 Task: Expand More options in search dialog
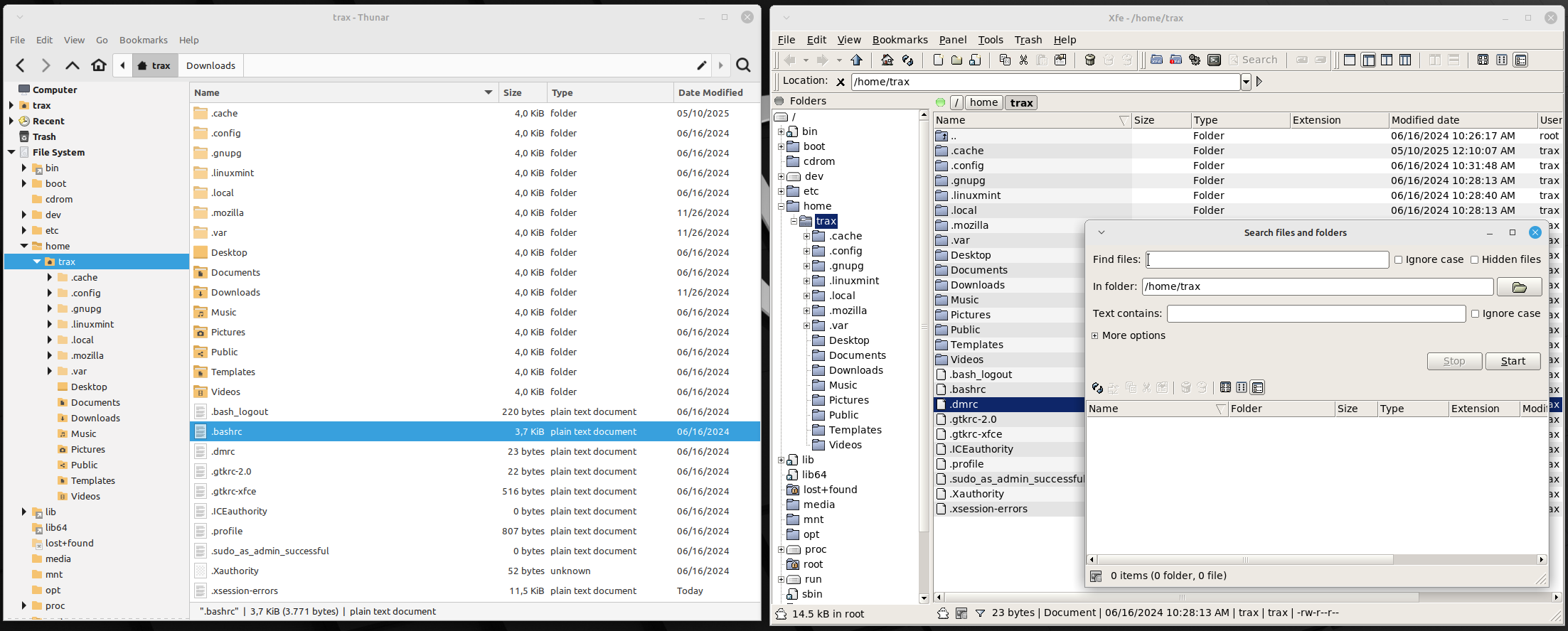pos(1095,336)
